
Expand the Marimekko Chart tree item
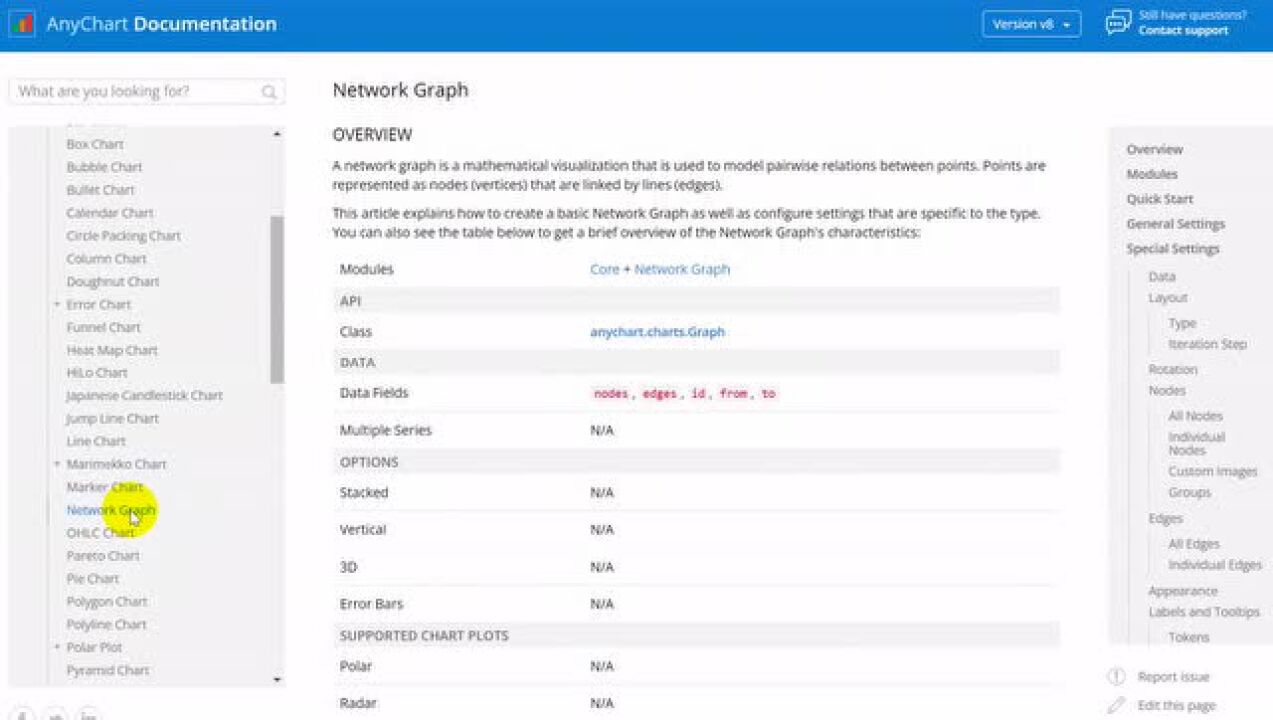tap(57, 464)
